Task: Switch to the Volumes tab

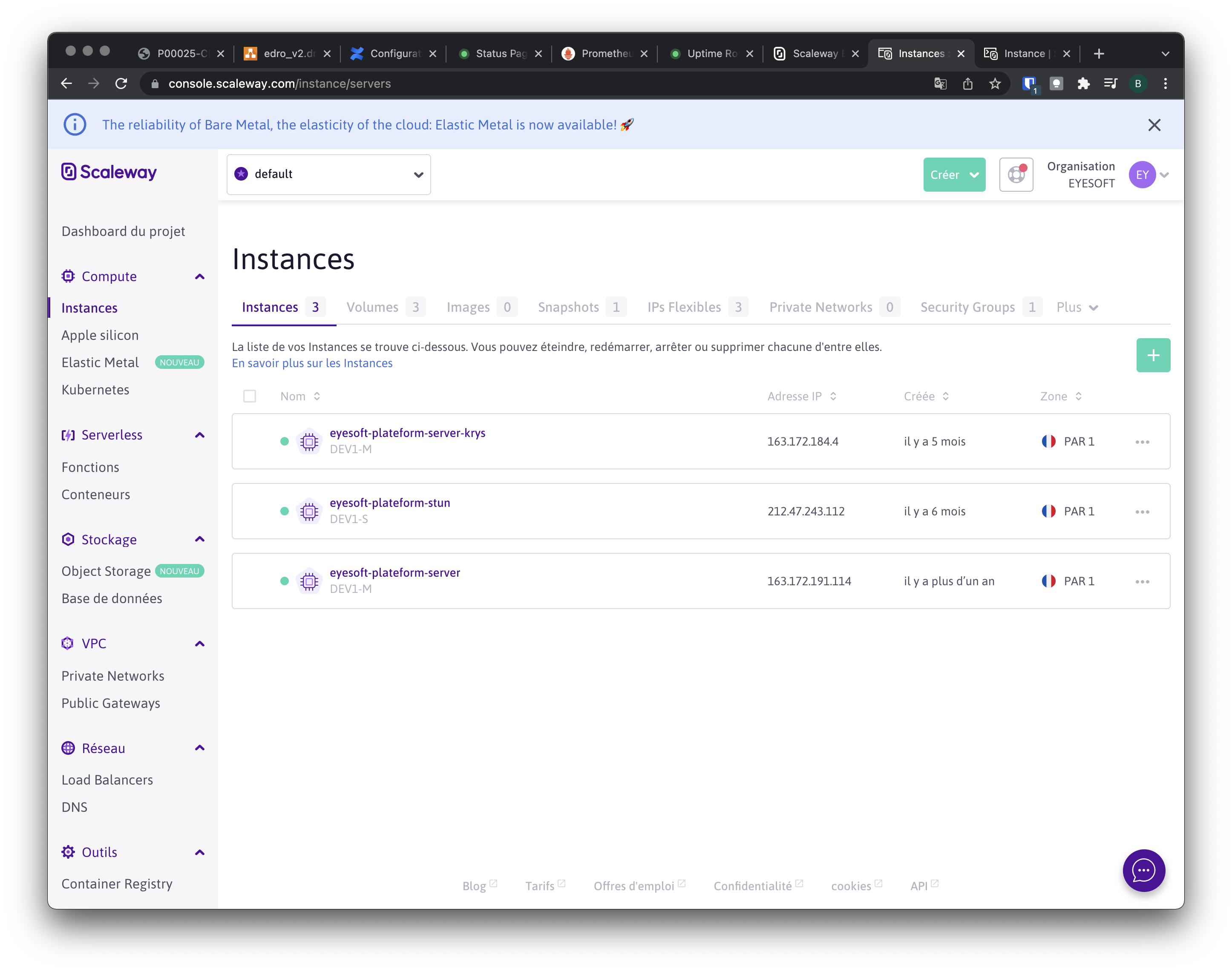Action: 373,307
